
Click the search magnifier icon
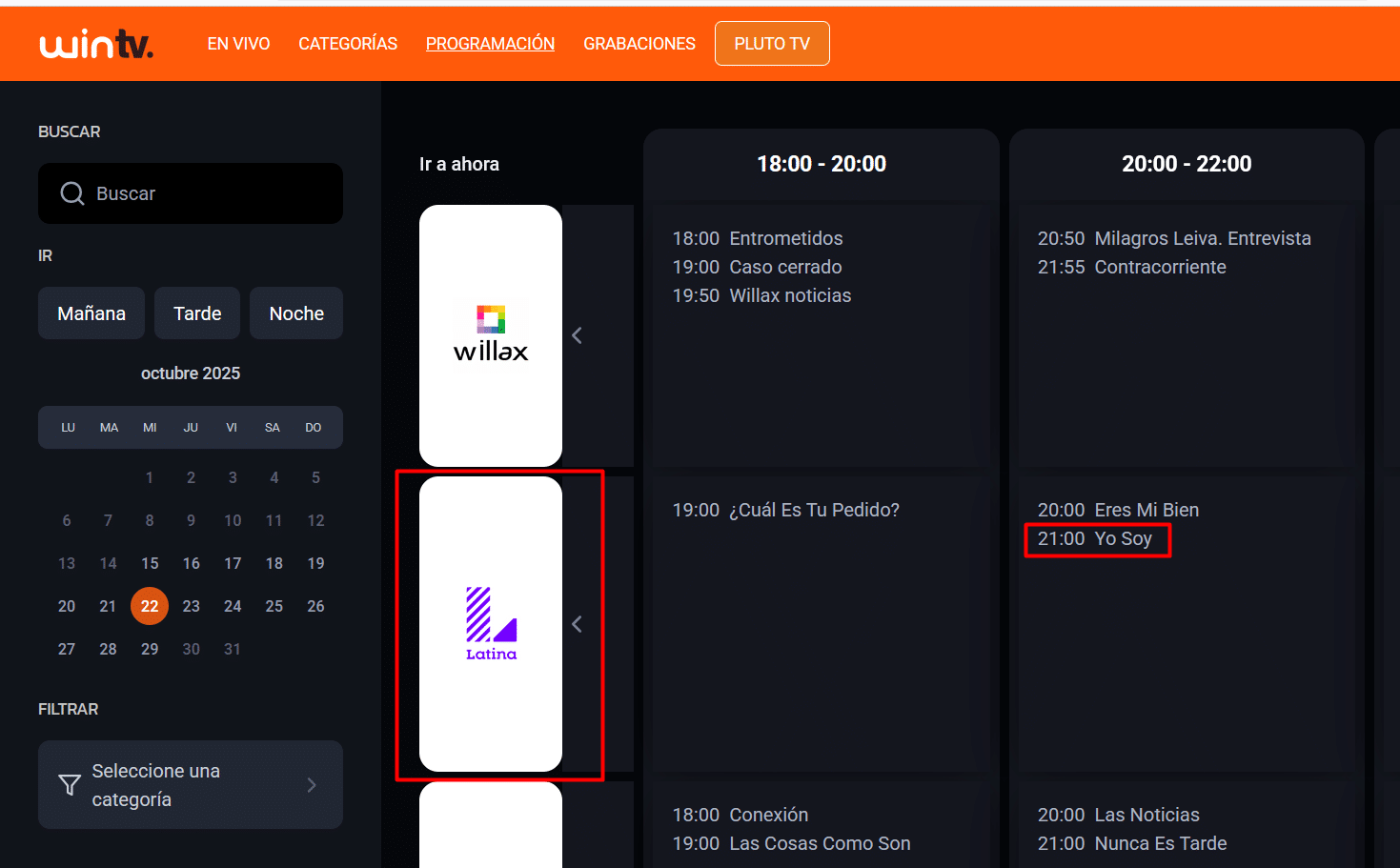(x=72, y=193)
